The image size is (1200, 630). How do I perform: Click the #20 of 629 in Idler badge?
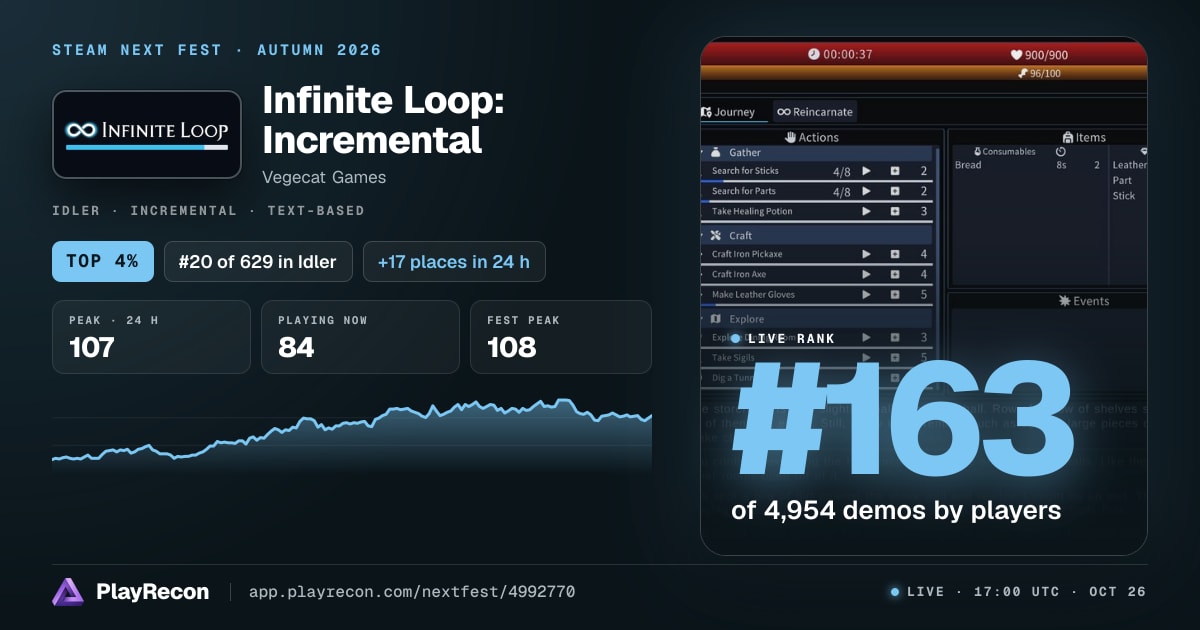click(x=258, y=262)
